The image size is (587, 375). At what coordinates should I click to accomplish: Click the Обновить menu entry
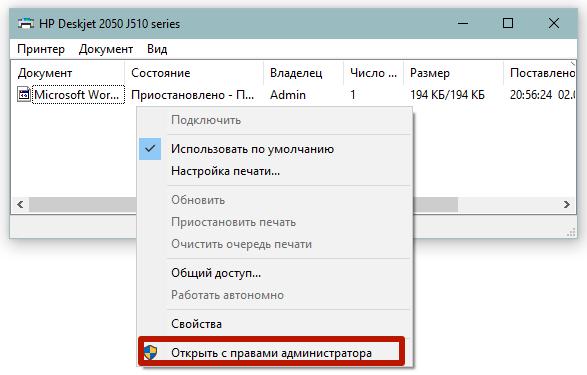tap(275, 200)
